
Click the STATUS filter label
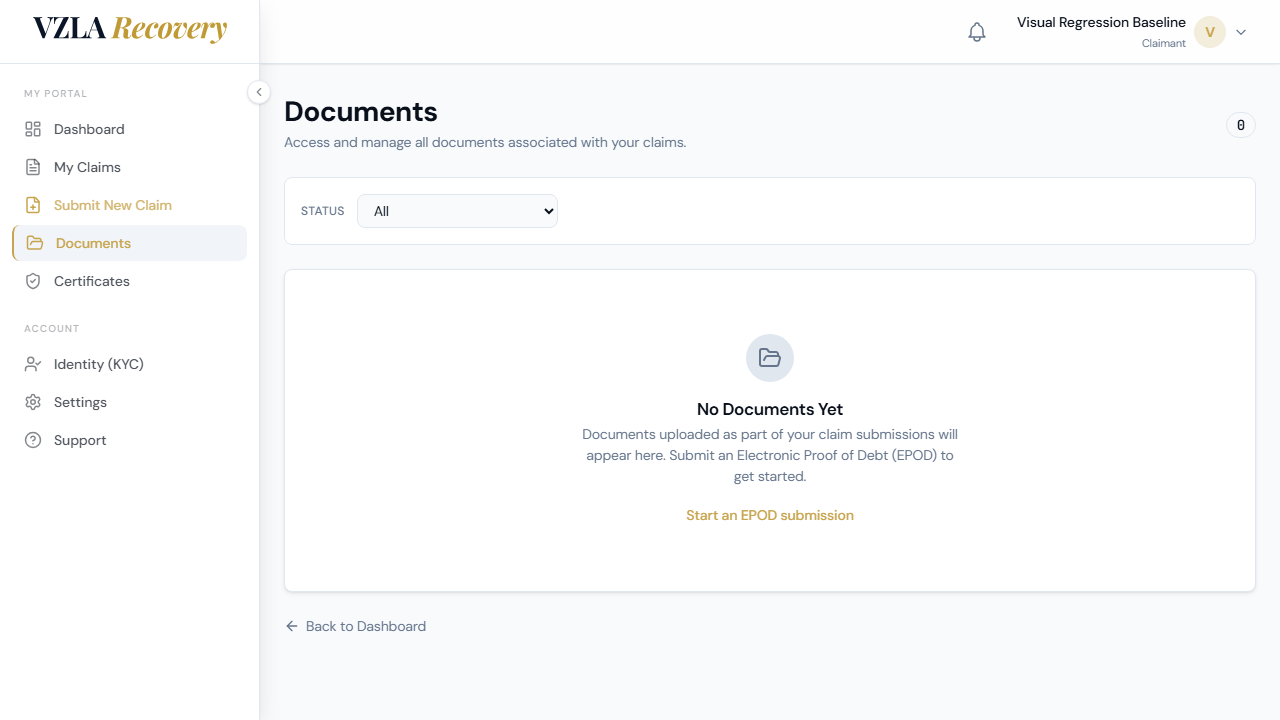[x=322, y=211]
